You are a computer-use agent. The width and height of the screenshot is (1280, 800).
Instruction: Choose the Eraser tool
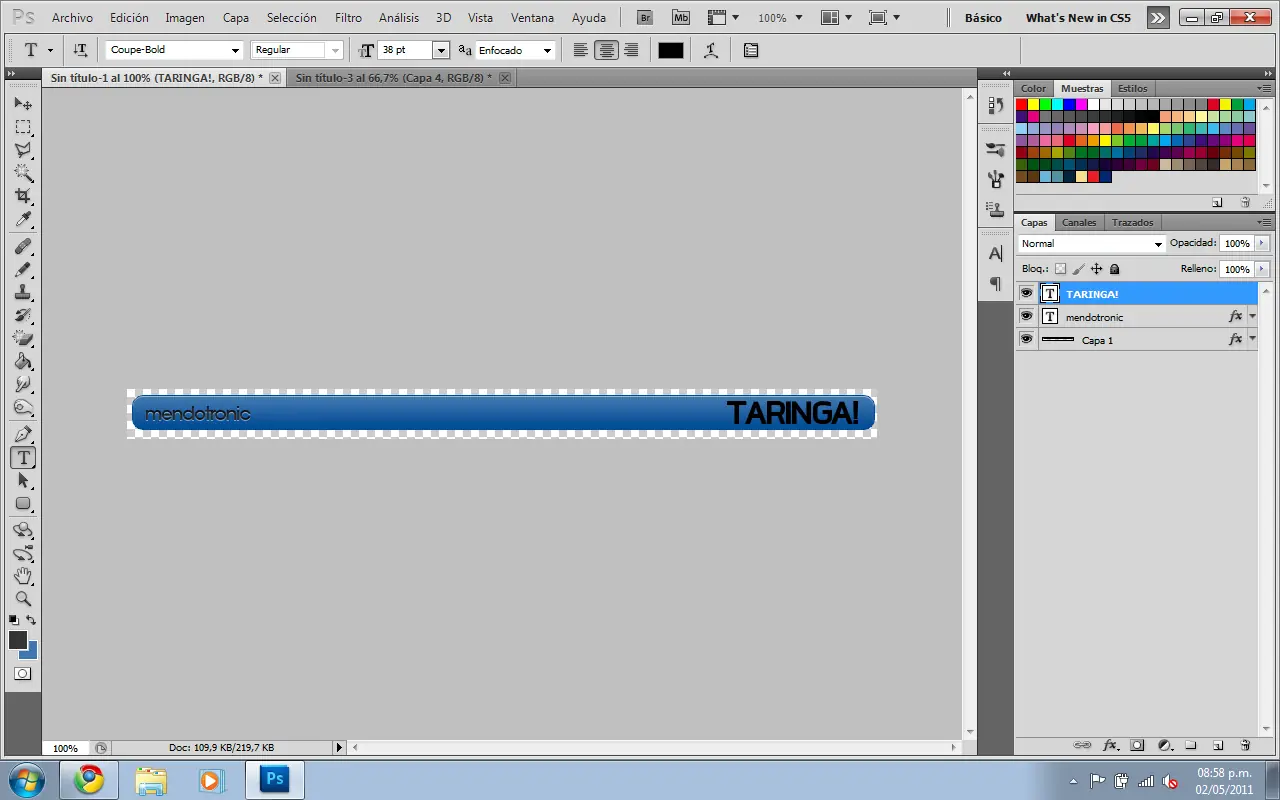tap(23, 338)
